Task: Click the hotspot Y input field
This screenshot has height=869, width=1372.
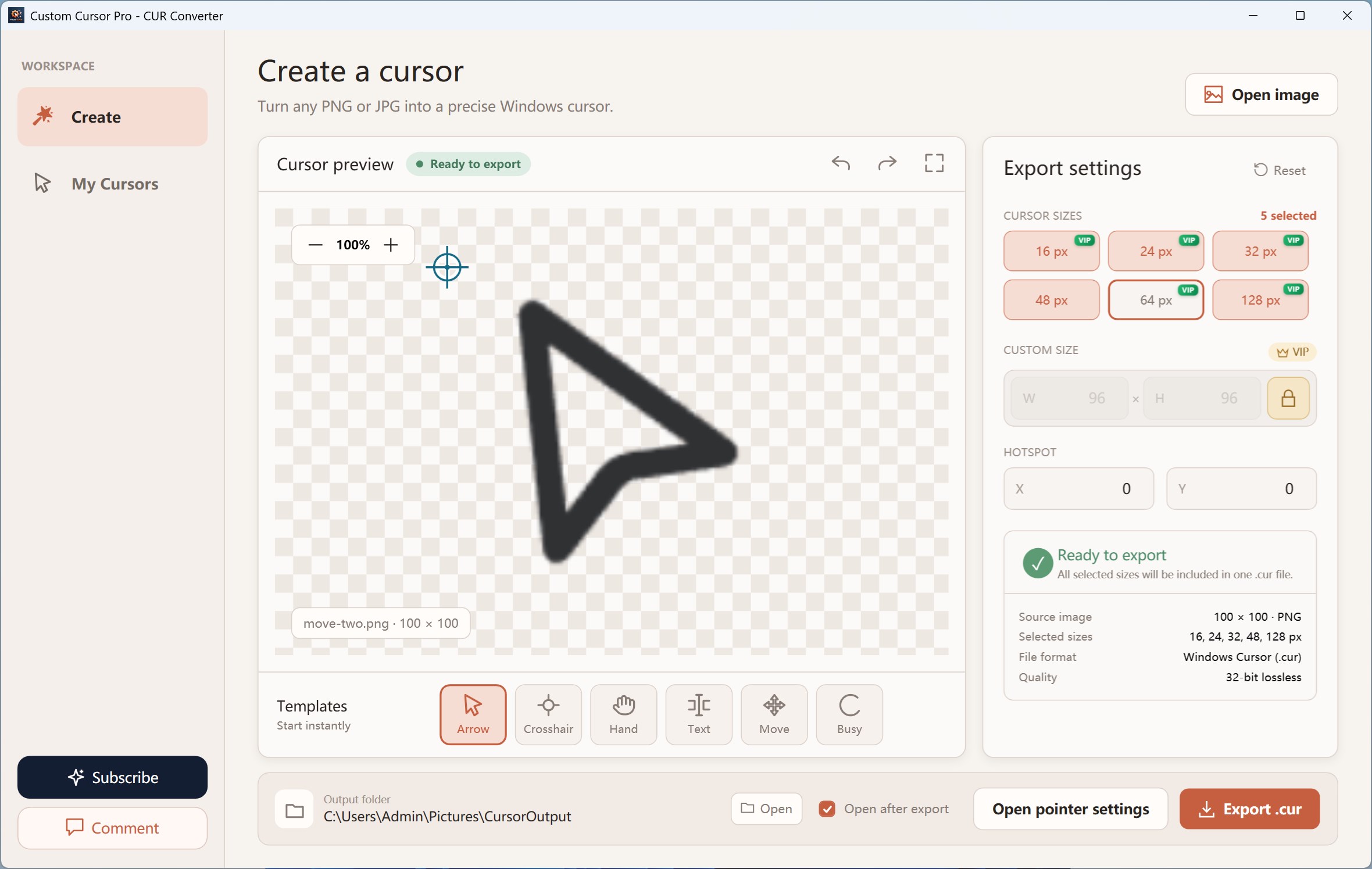Action: click(x=1241, y=489)
